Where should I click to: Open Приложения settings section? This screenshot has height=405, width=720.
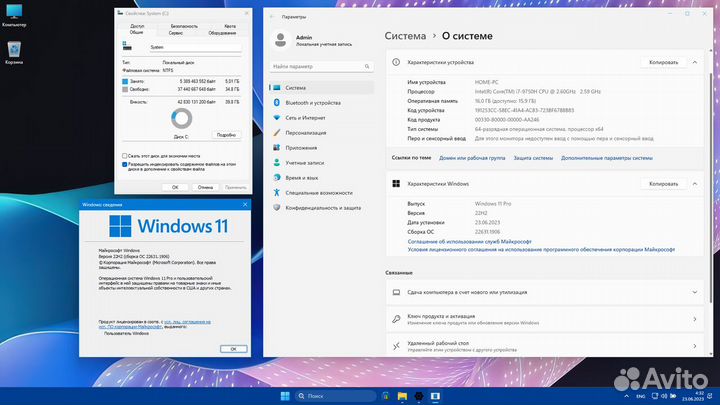(321, 148)
